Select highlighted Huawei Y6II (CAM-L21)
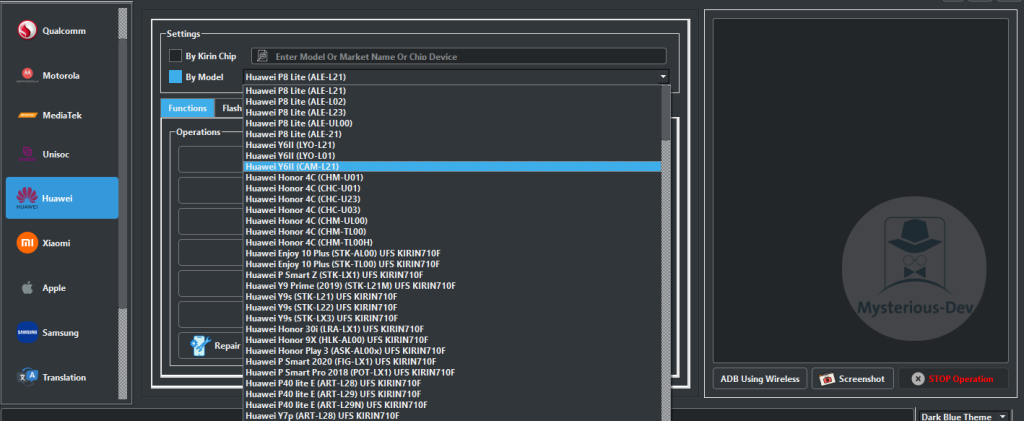Screen dimensions: 1024x421 click(x=451, y=166)
